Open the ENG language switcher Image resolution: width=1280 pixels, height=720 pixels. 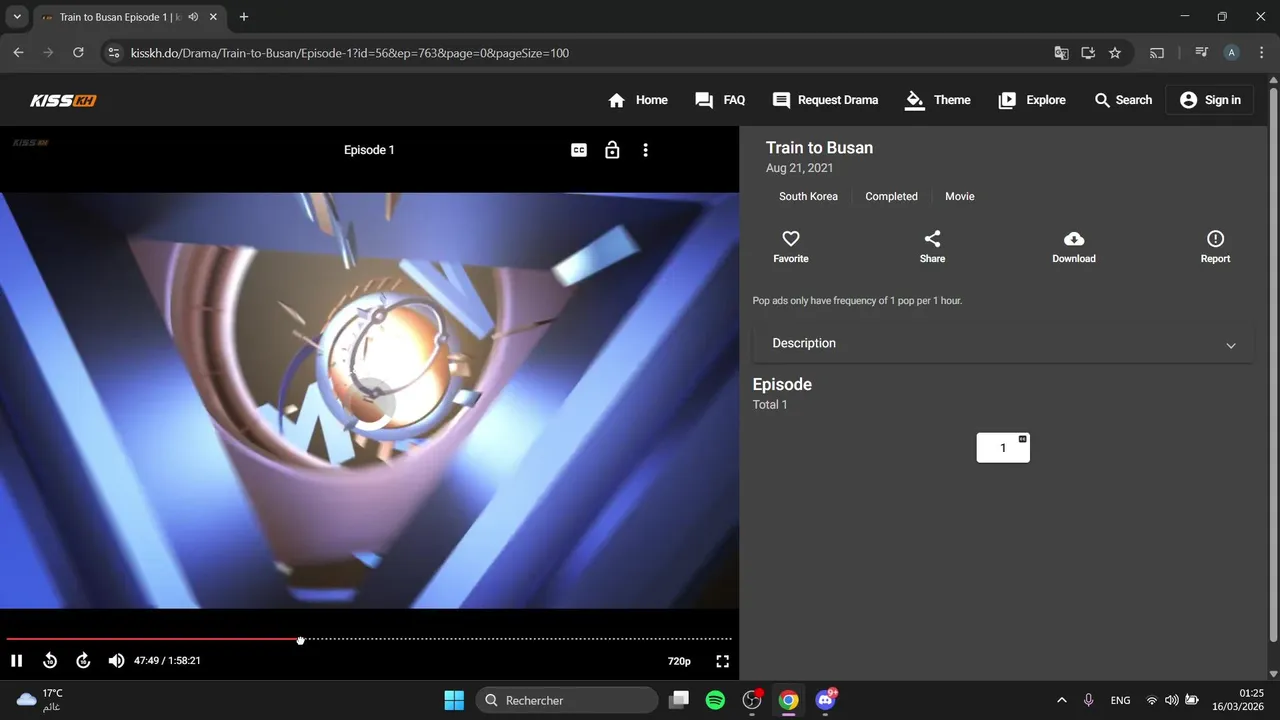click(x=1121, y=700)
